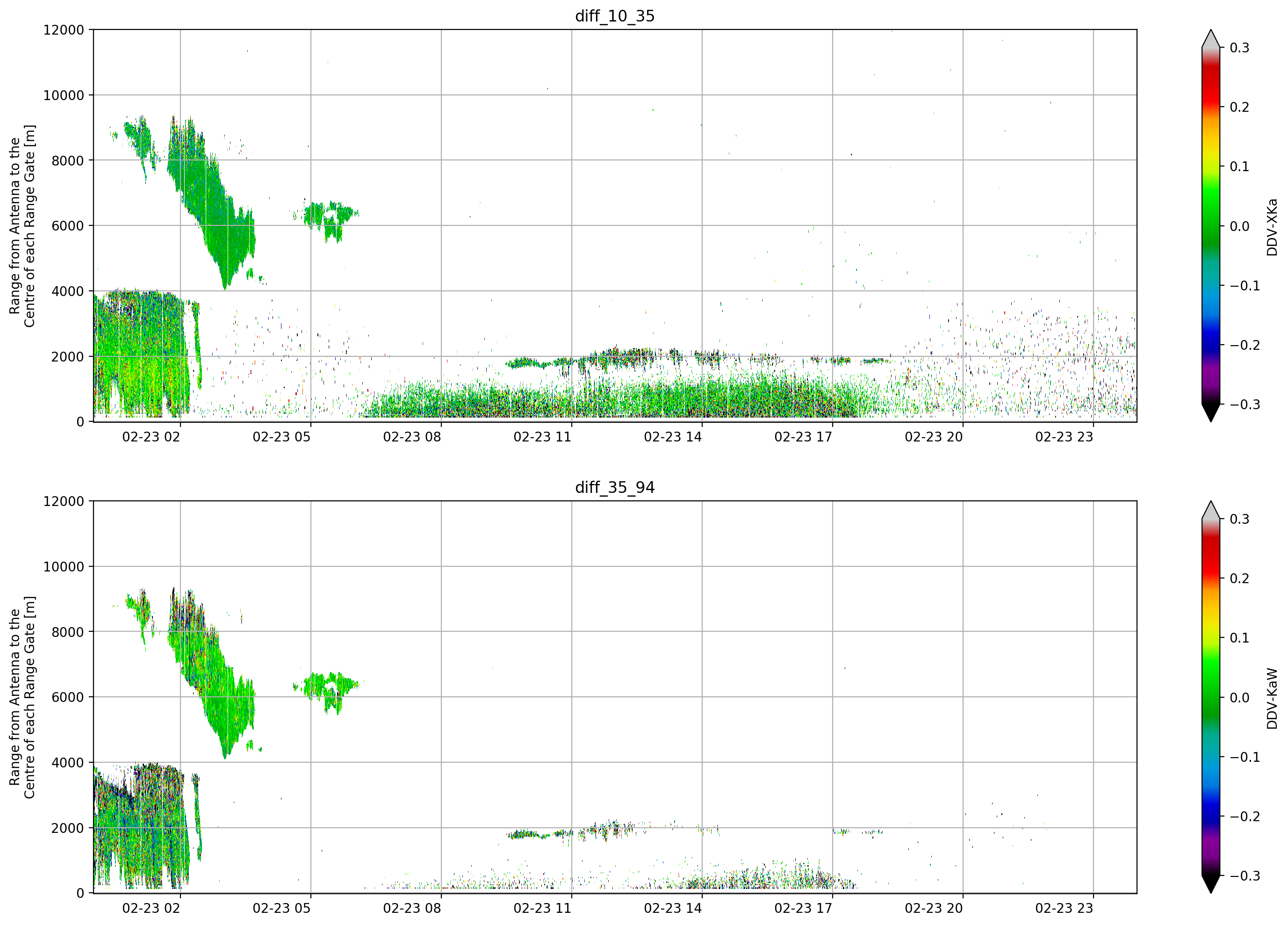Screen dimensions: 1288x925
Task: Click the '−0.1' tick on the DDV-KaW colorbar
Action: (x=1245, y=758)
